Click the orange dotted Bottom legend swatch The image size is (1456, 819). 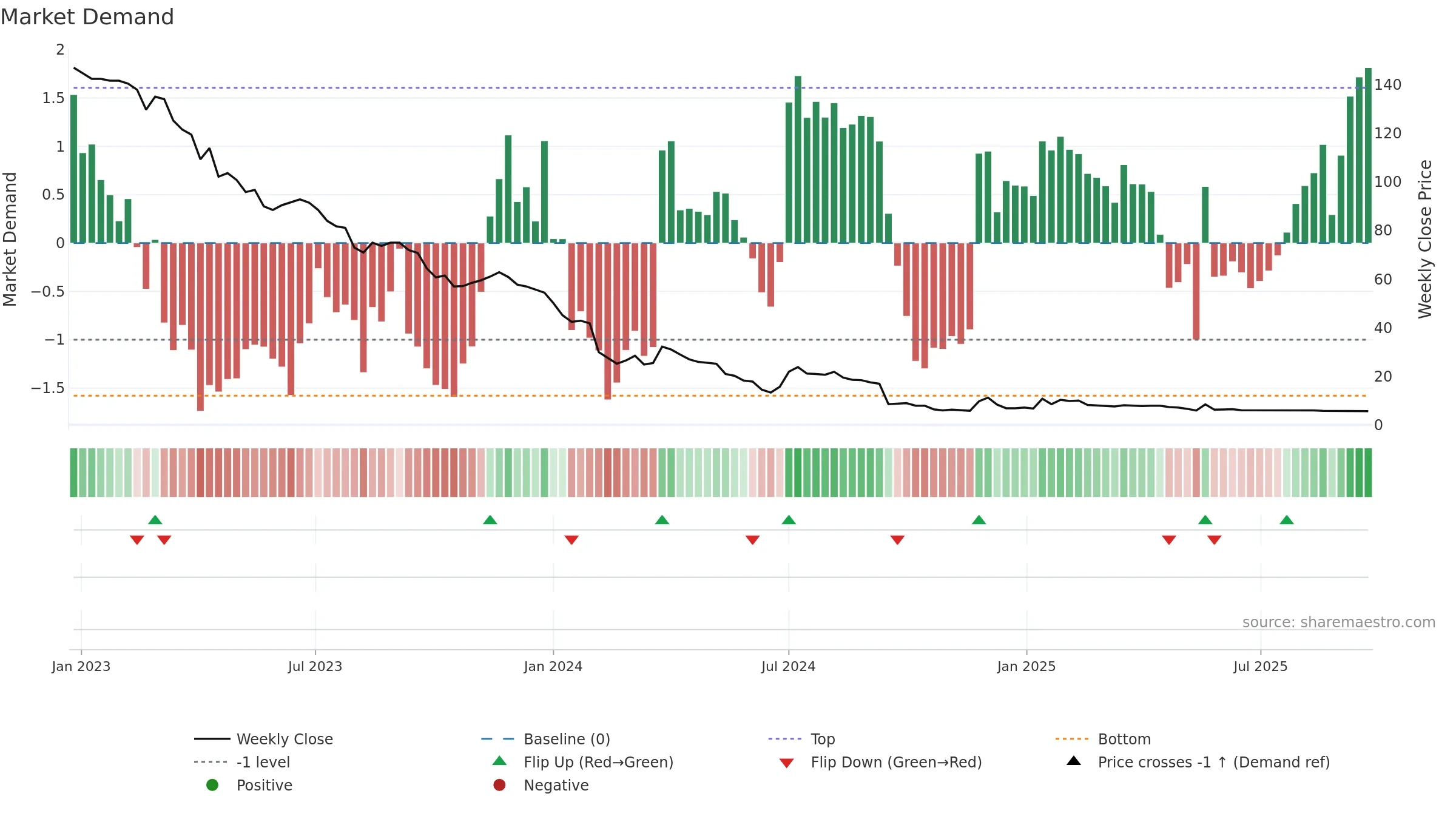click(x=1072, y=739)
